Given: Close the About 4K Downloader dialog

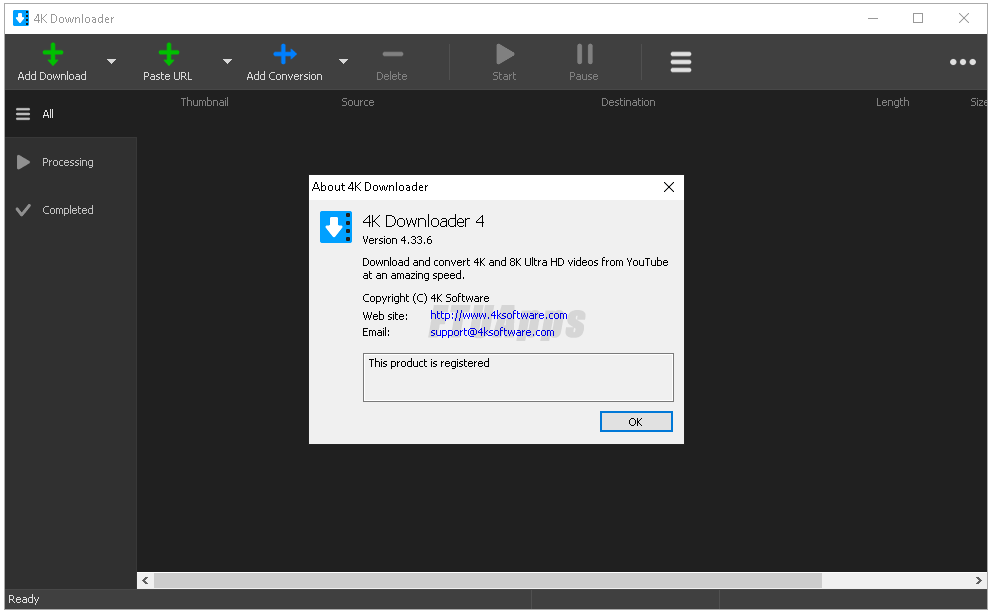Looking at the screenshot, I should click(x=669, y=187).
